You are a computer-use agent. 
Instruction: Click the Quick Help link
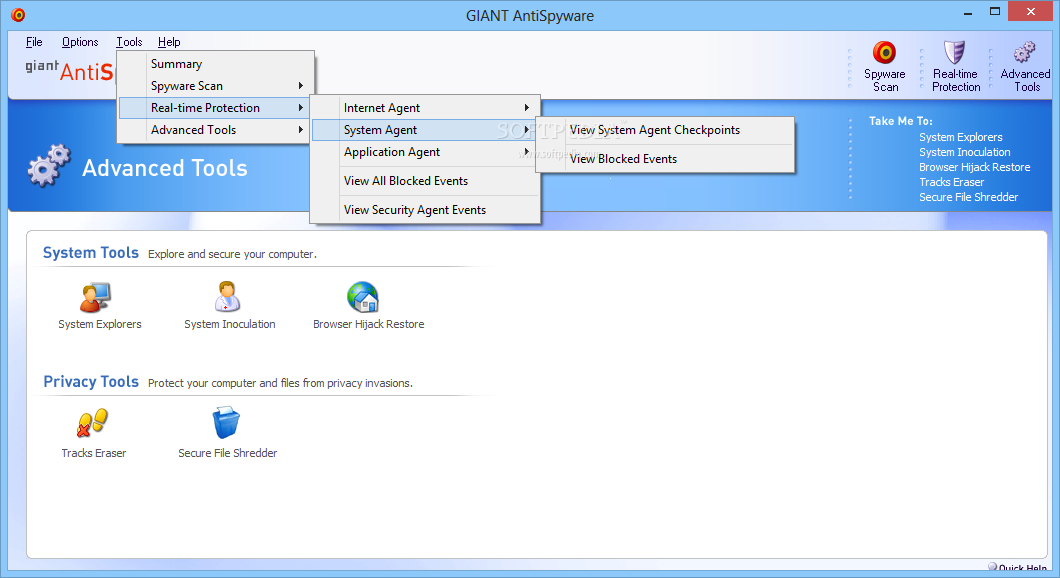click(1017, 568)
